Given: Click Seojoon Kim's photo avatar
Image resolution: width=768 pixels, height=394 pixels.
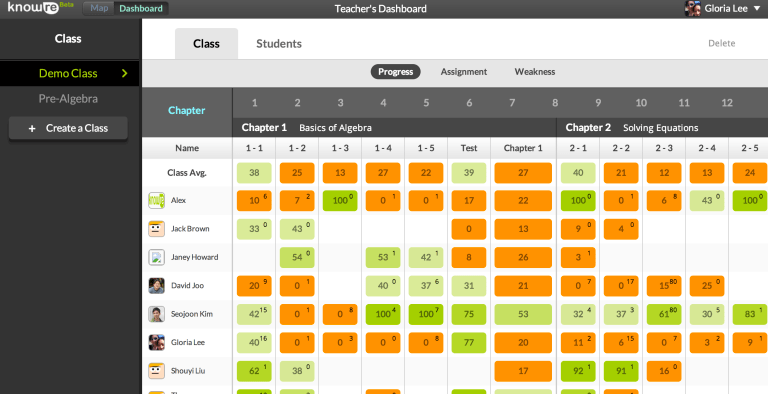Looking at the screenshot, I should tap(156, 314).
